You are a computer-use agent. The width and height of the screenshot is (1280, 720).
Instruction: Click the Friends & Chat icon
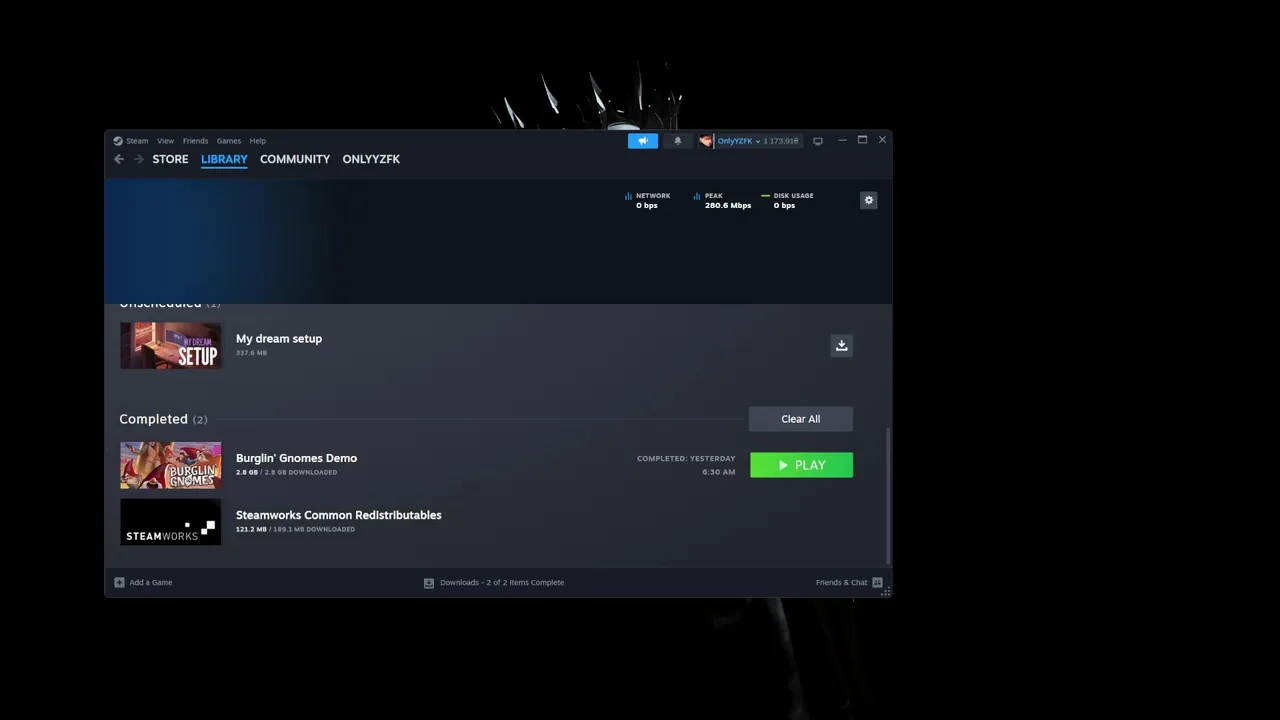coord(877,582)
